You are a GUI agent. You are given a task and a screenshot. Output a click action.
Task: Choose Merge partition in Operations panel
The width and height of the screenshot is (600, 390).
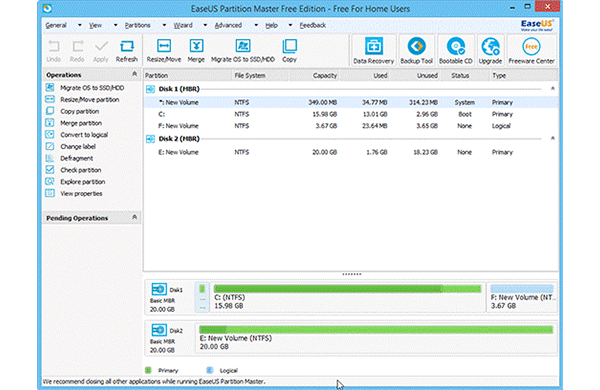pos(74,123)
